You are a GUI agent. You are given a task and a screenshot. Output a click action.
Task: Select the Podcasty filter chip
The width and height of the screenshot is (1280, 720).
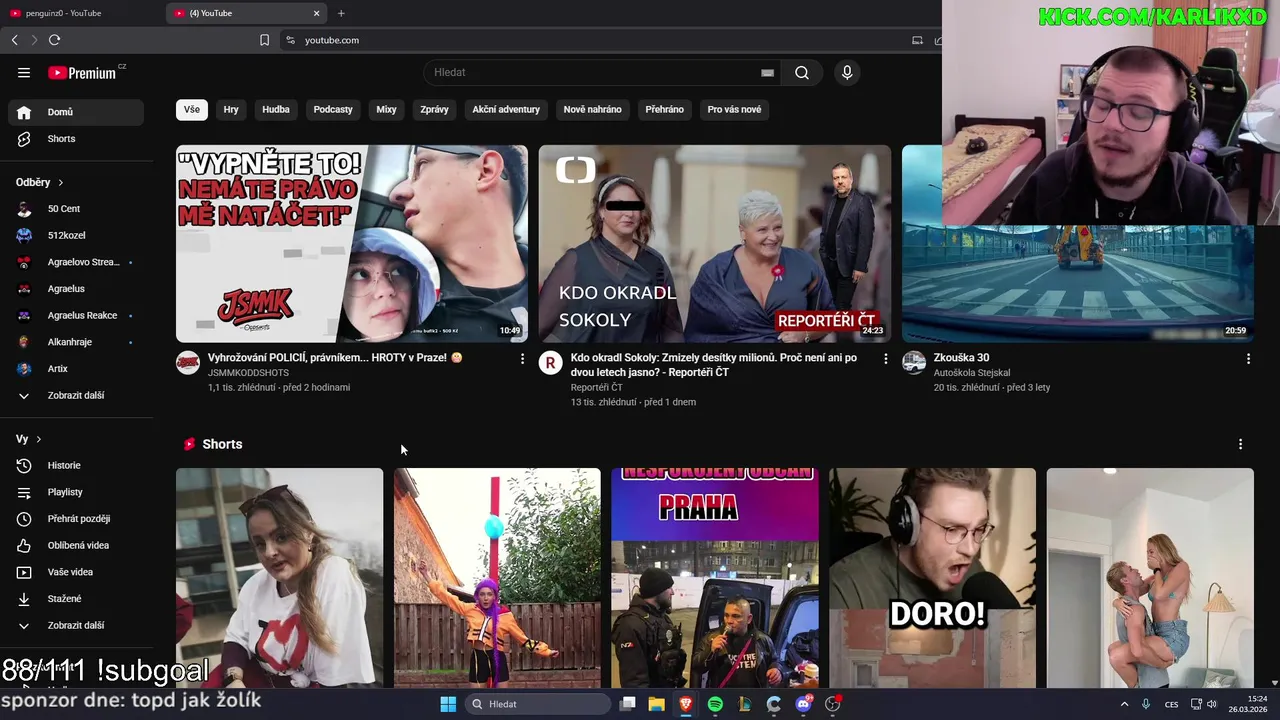point(333,110)
